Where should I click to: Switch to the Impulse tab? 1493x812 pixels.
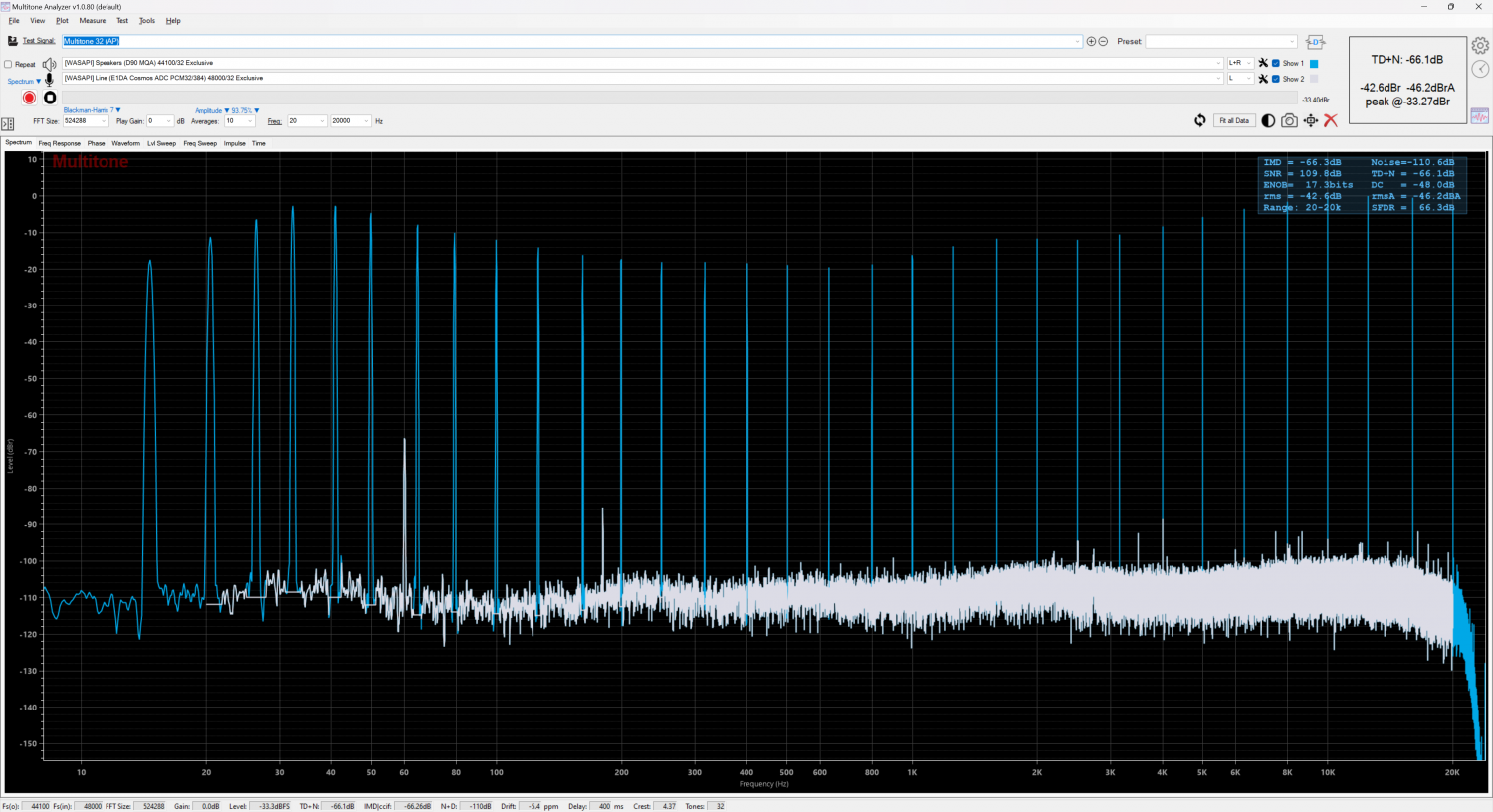tap(234, 143)
